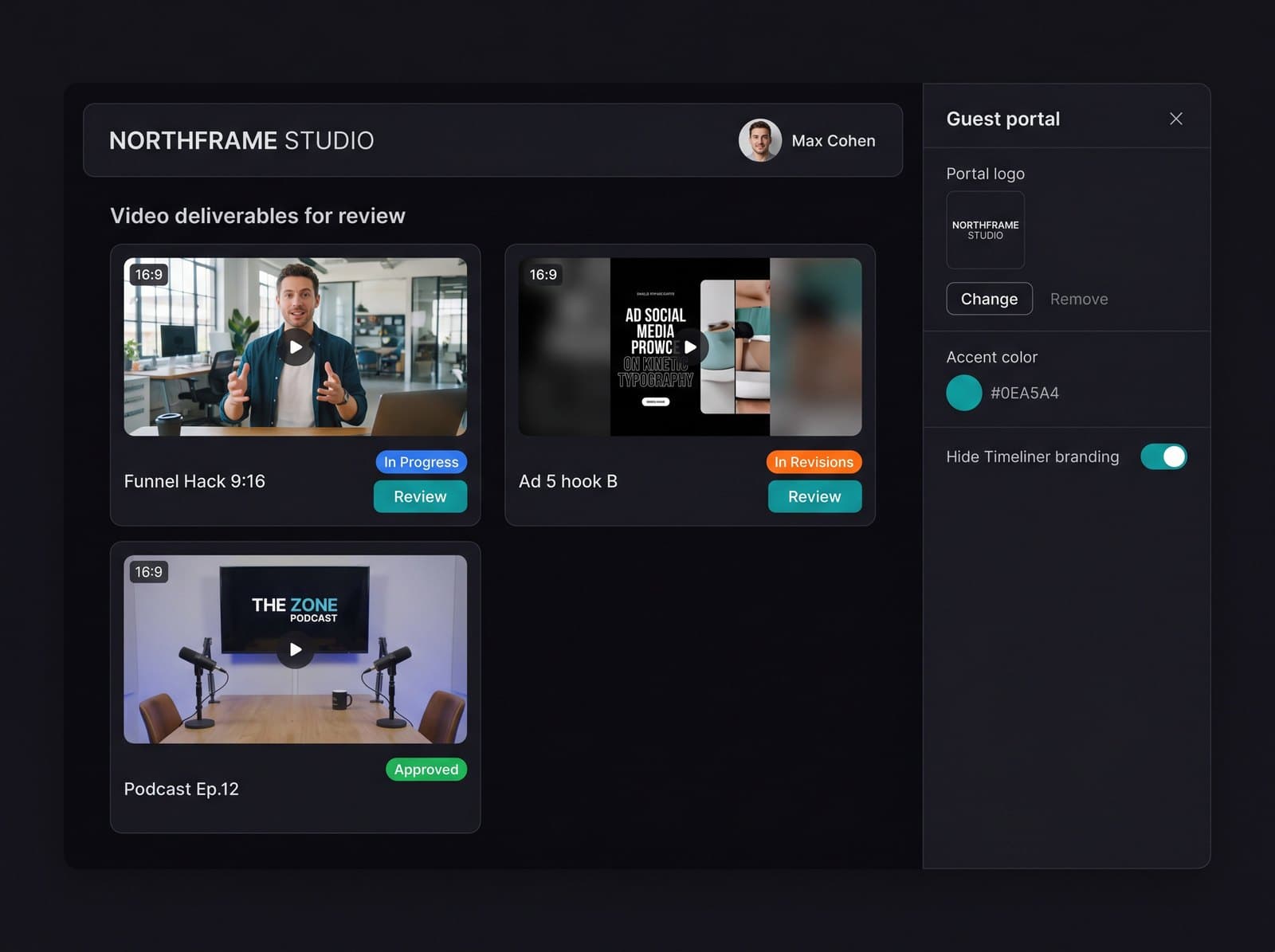Click the Approved status badge
This screenshot has width=1275, height=952.
pos(426,770)
